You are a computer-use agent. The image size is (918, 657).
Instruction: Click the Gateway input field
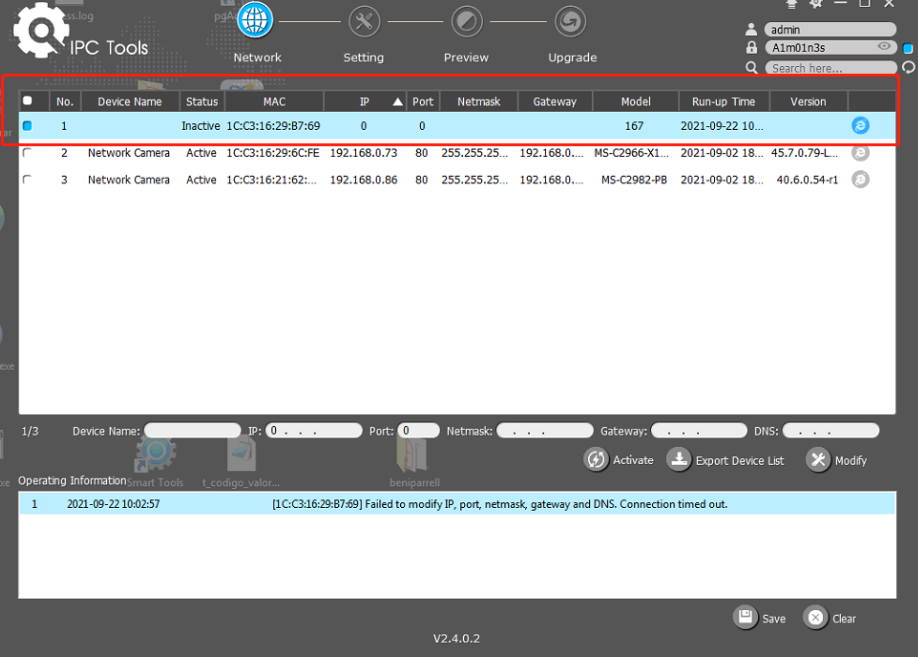699,431
